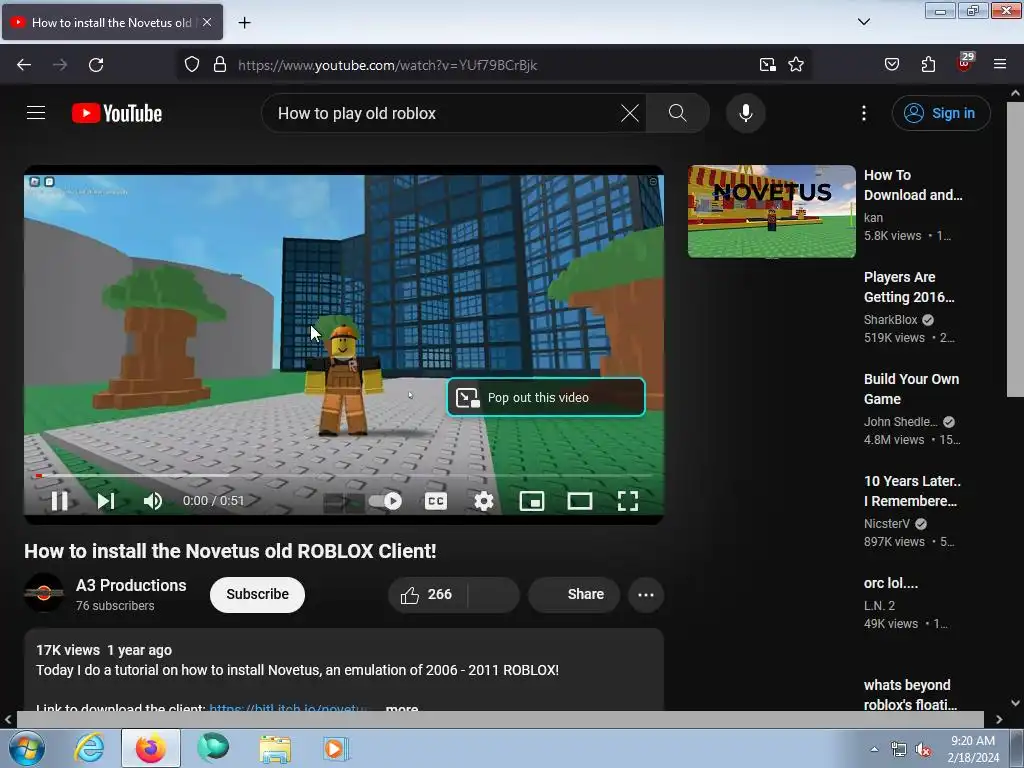Open orc lol.... suggested video
The image size is (1024, 768).
(891, 583)
